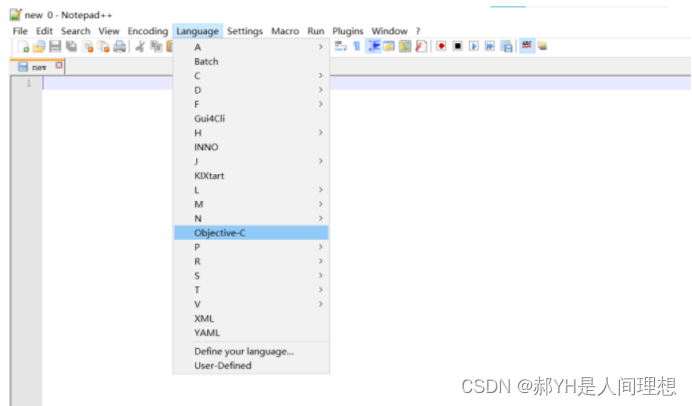Close the open Language menu
The width and height of the screenshot is (692, 406).
tap(197, 31)
